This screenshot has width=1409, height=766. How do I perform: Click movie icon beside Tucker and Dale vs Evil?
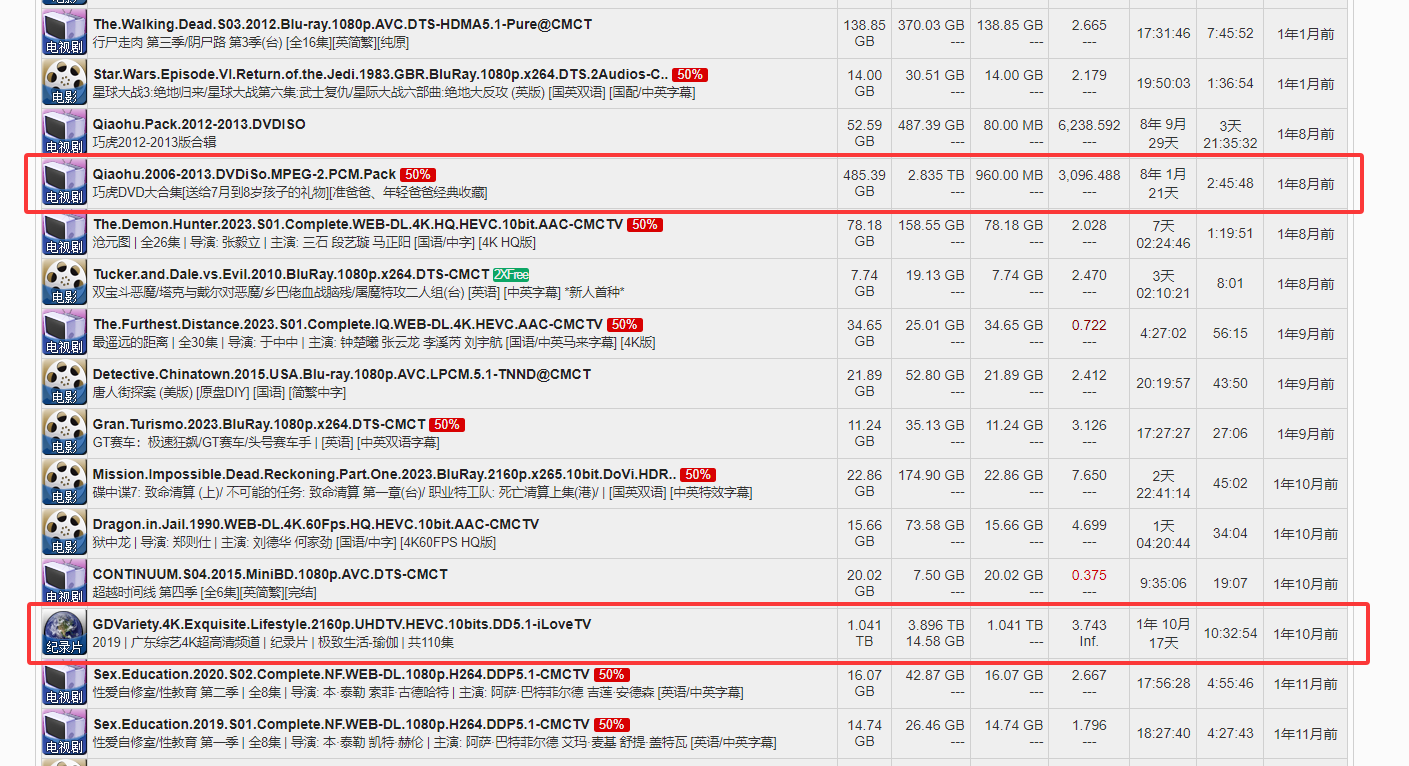point(65,282)
